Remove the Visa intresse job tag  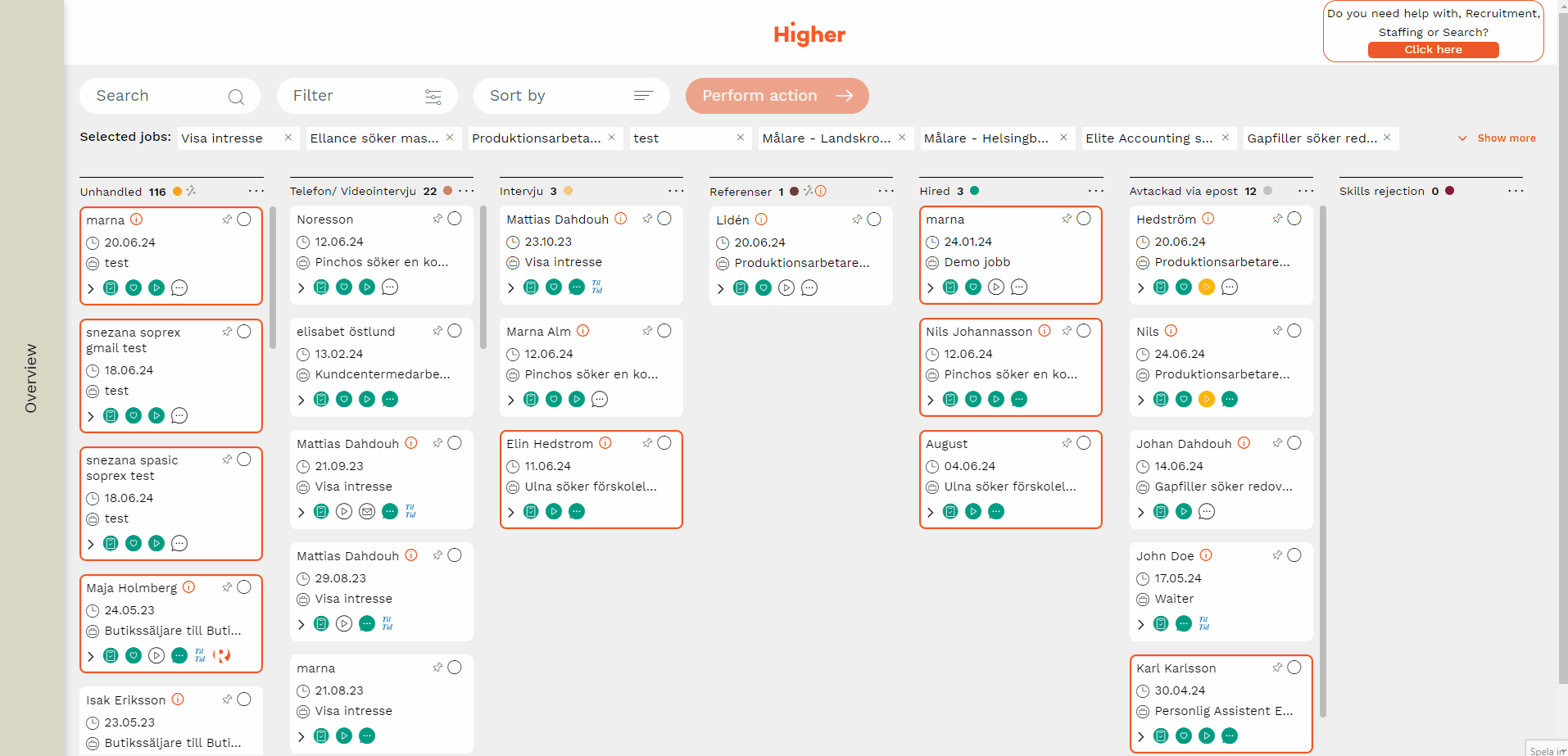point(288,138)
